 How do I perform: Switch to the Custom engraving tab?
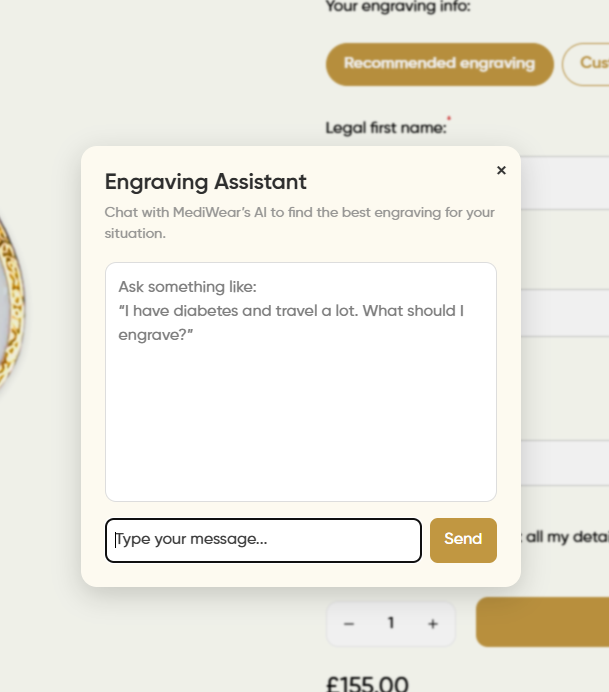590,64
